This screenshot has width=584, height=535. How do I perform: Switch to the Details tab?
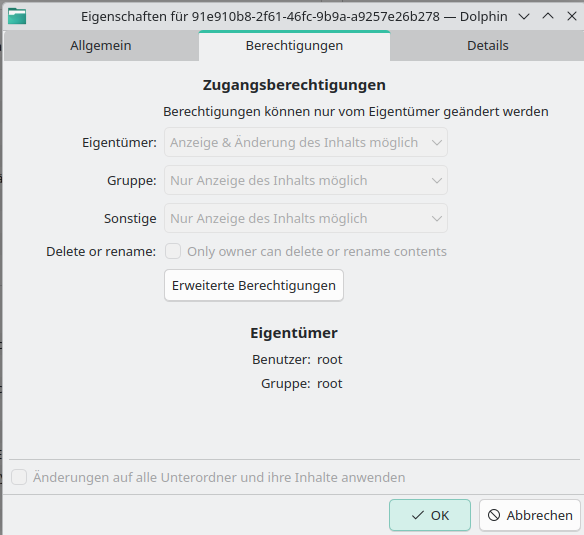coord(487,45)
